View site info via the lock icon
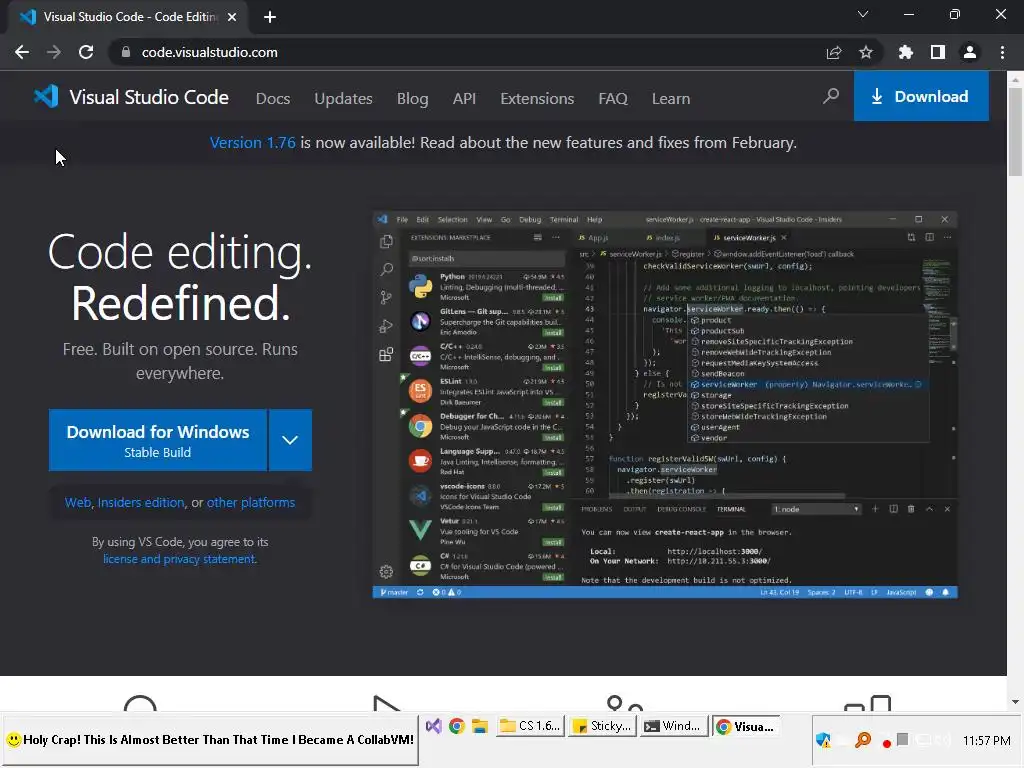The width and height of the screenshot is (1024, 768). coord(125,52)
